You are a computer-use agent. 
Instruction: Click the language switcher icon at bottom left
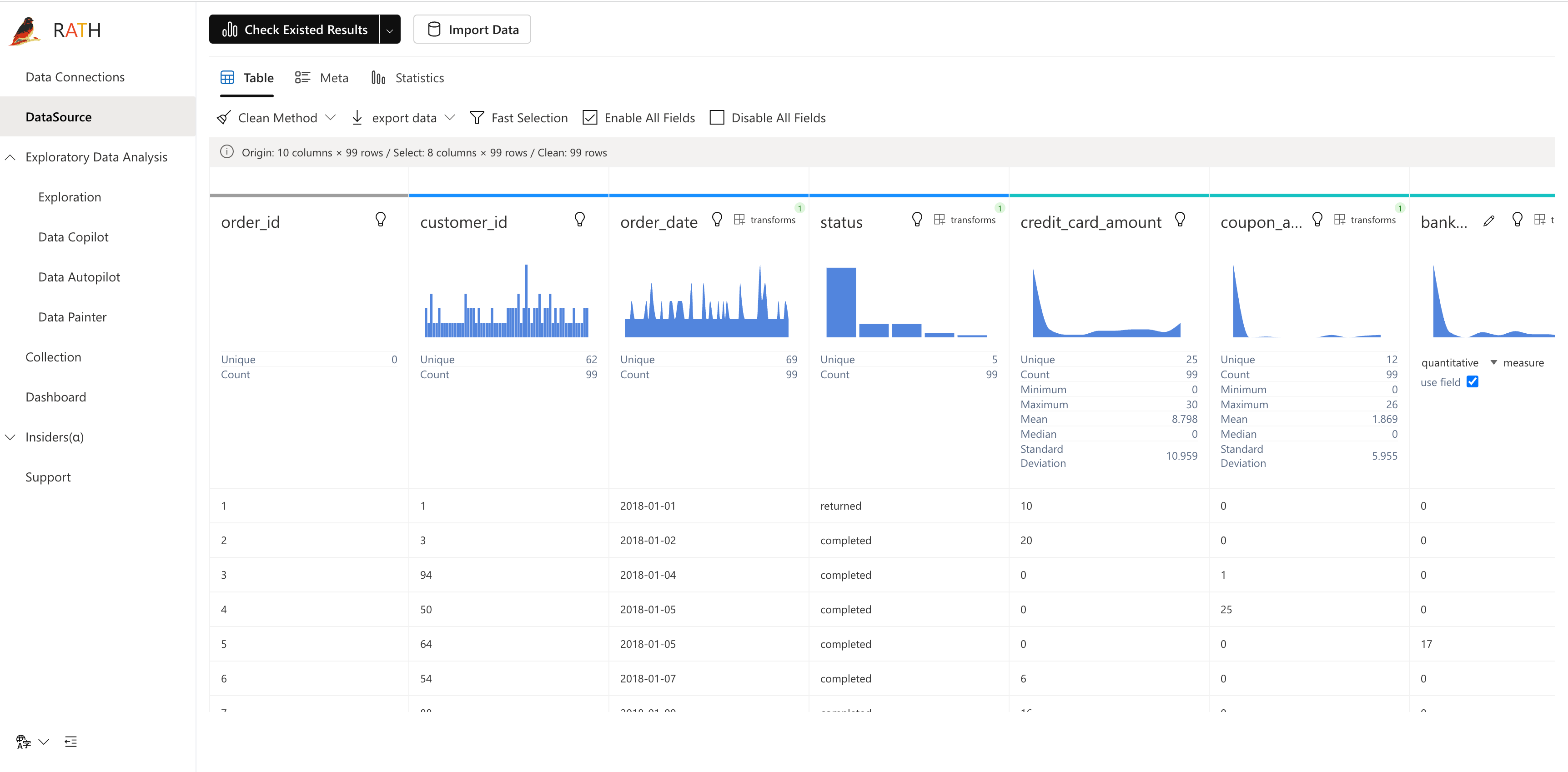(x=24, y=742)
